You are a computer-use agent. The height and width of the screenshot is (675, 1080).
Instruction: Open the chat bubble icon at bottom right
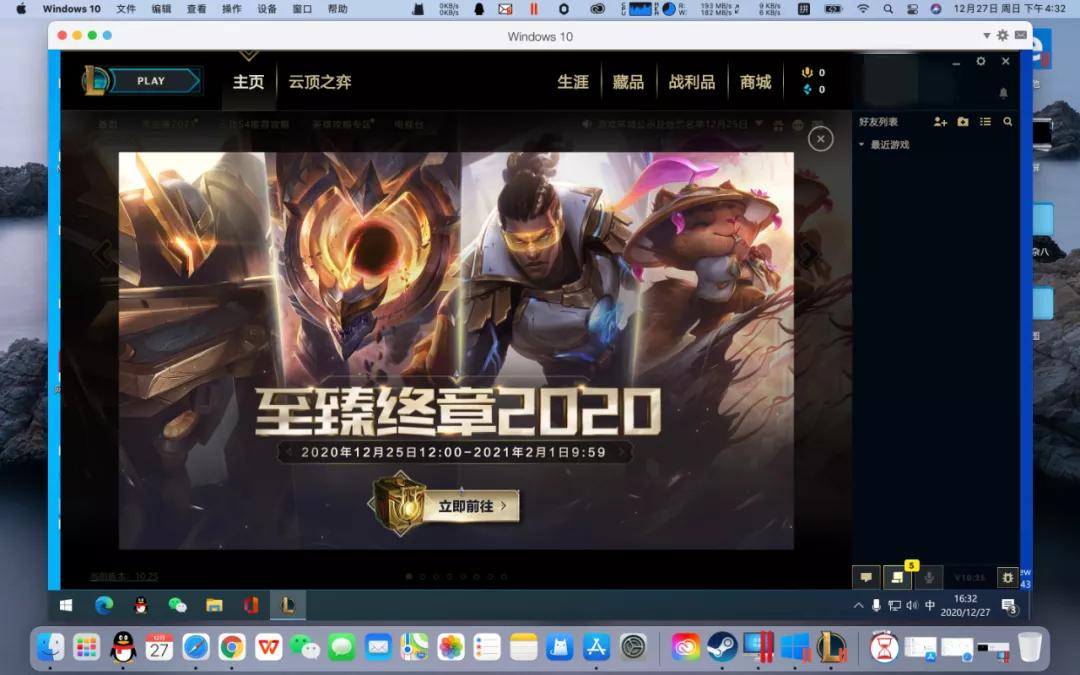[x=866, y=578]
